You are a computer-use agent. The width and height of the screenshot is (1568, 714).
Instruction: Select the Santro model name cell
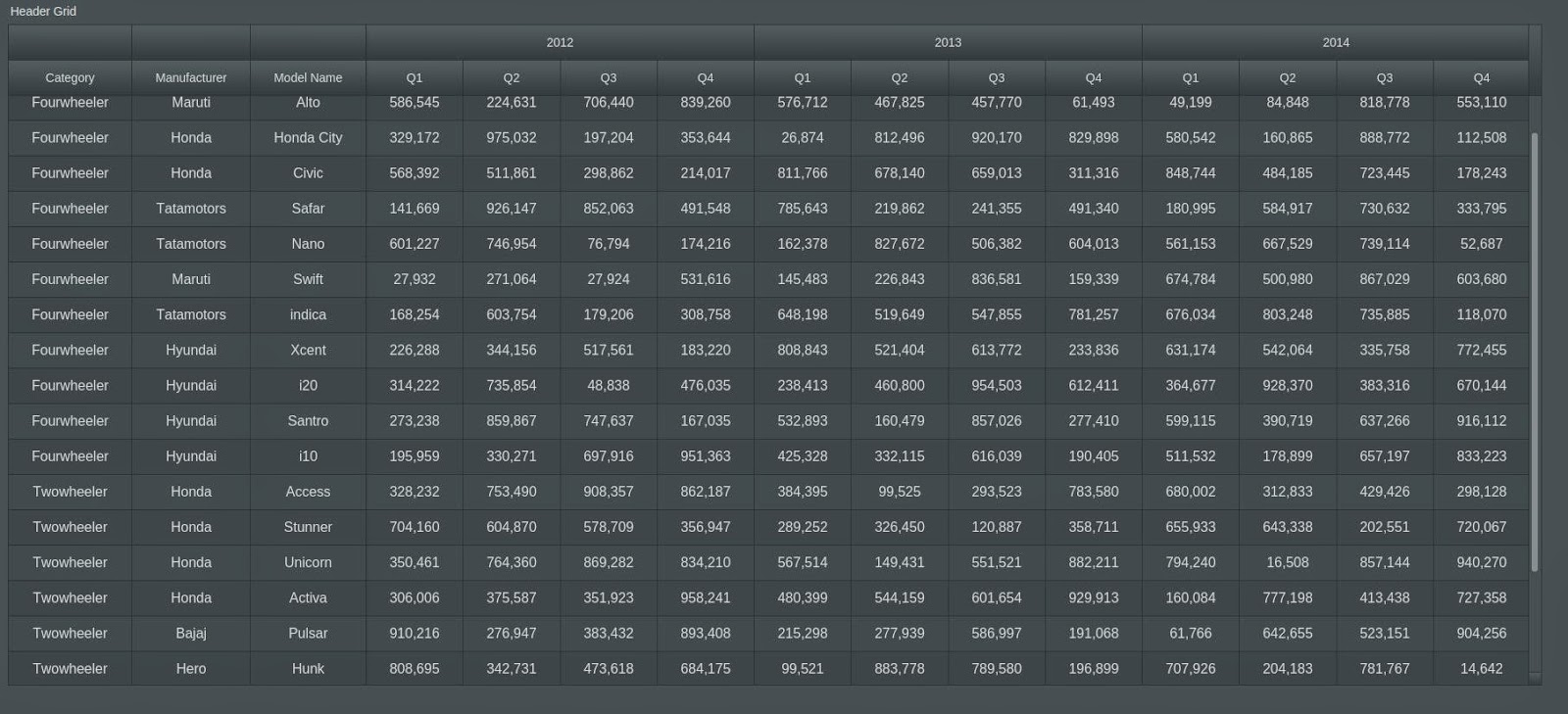point(308,421)
